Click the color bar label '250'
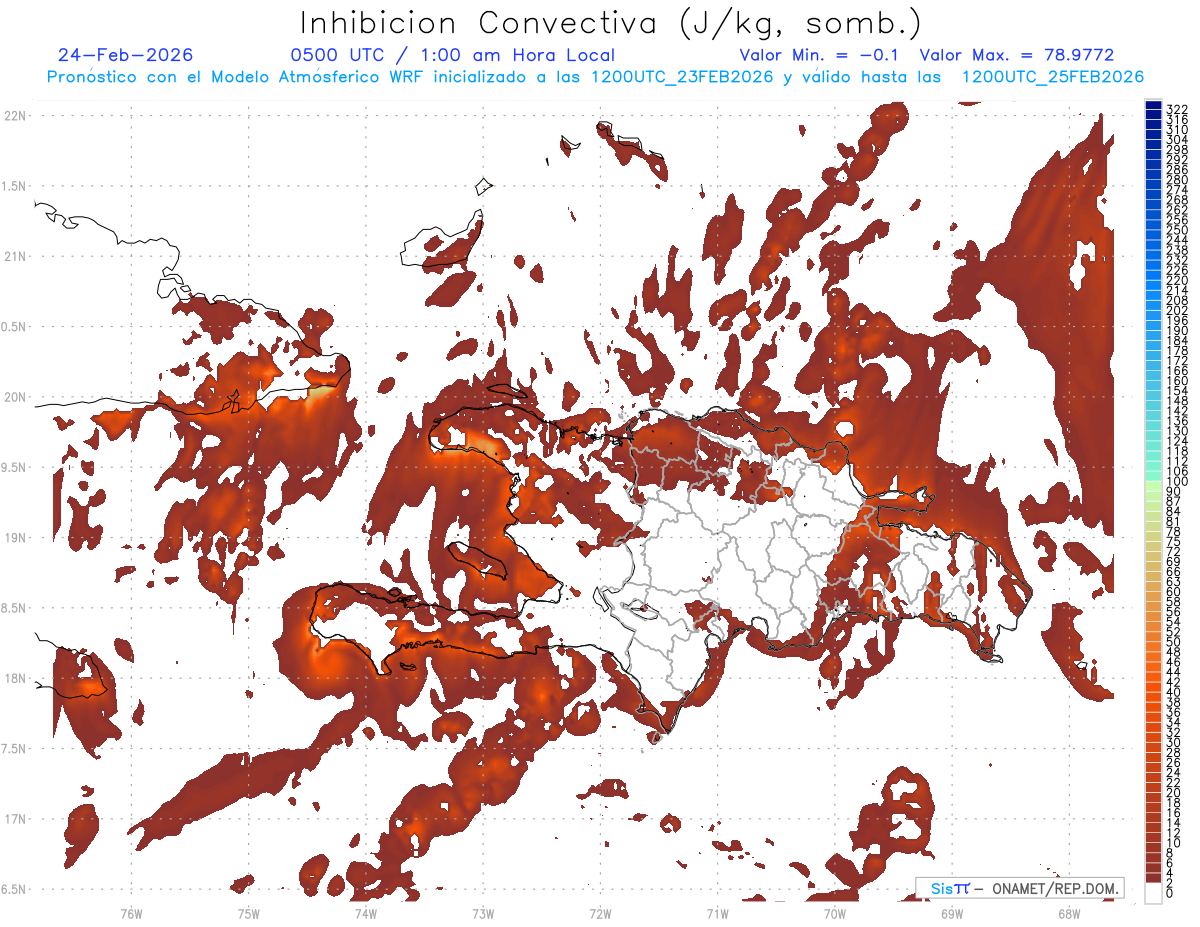 click(1177, 230)
